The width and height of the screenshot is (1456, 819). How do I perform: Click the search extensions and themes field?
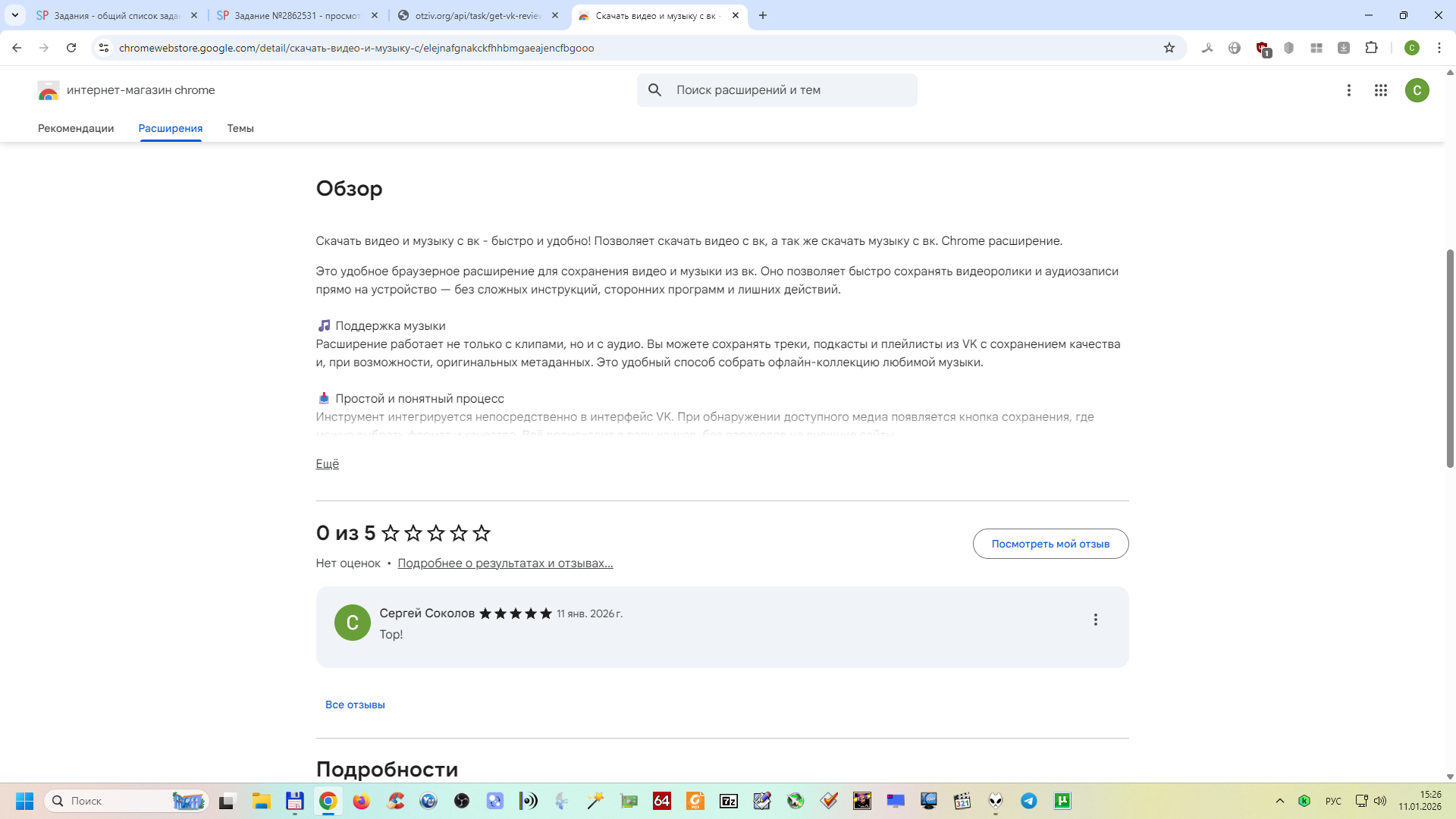click(789, 90)
